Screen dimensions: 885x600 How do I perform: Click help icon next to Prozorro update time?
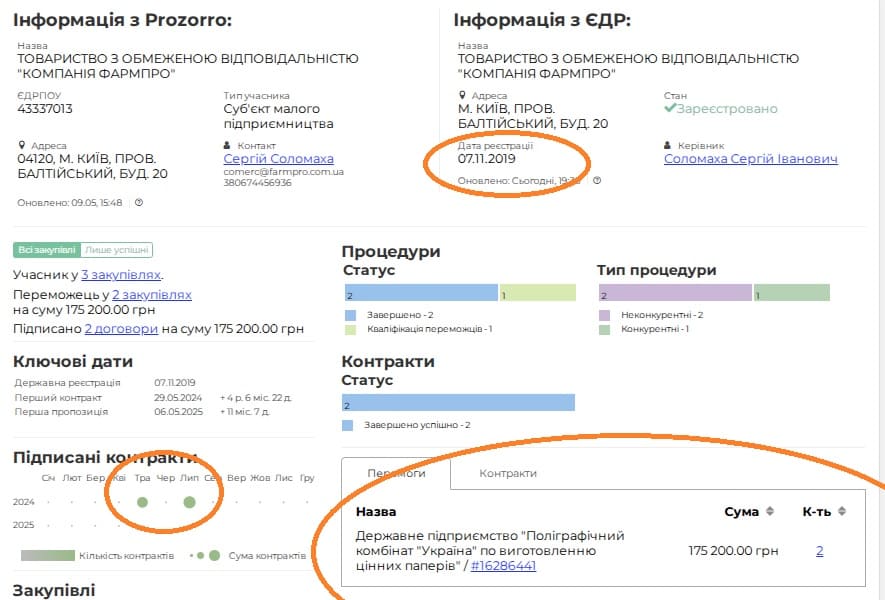pyautogui.click(x=139, y=203)
